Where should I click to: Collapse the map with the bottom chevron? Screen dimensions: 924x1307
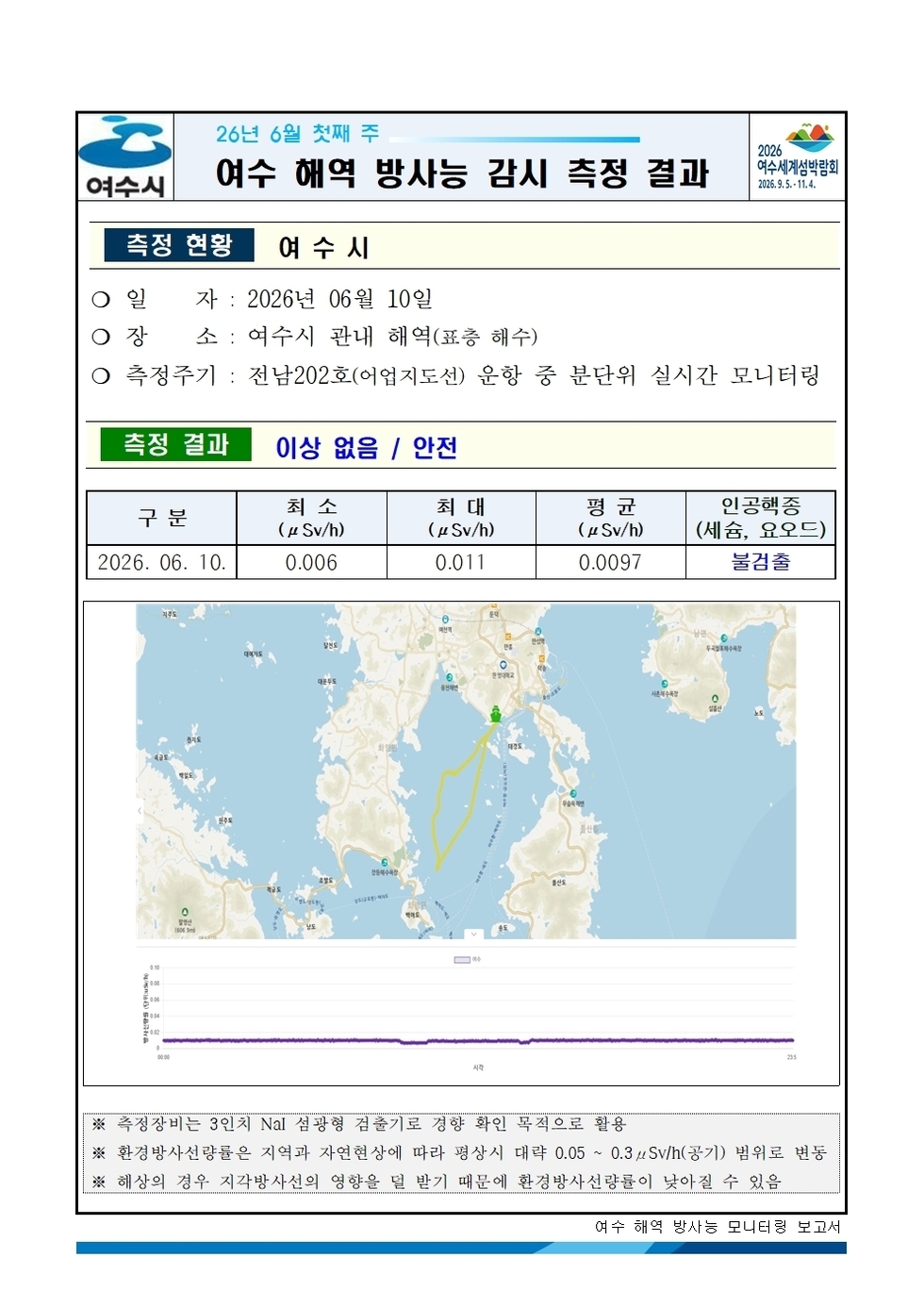(473, 934)
